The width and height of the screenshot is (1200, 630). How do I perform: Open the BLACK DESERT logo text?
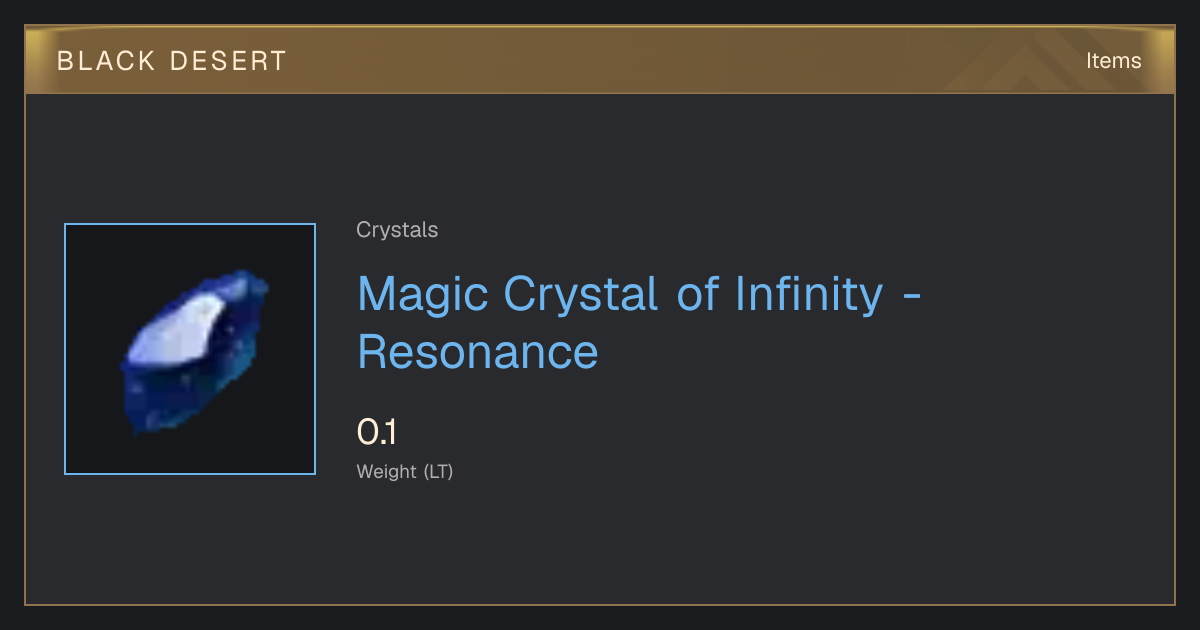tap(172, 61)
